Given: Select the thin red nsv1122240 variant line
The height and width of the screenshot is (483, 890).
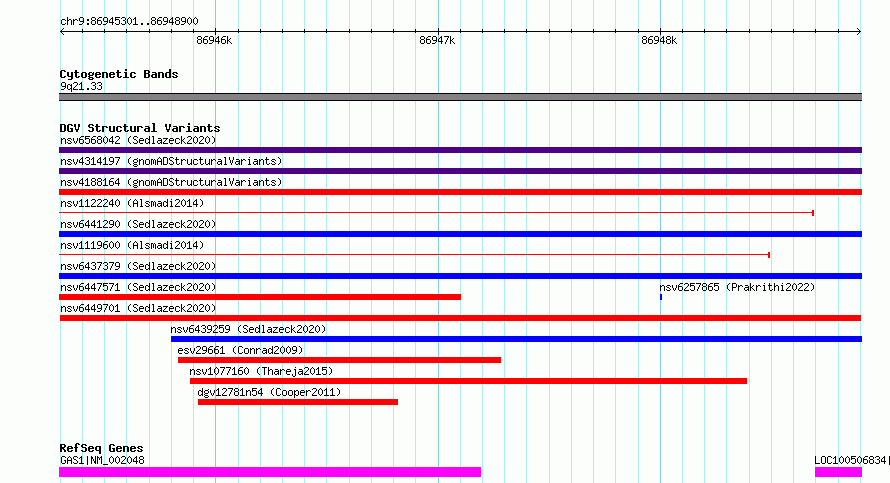Looking at the screenshot, I should click(x=436, y=213).
